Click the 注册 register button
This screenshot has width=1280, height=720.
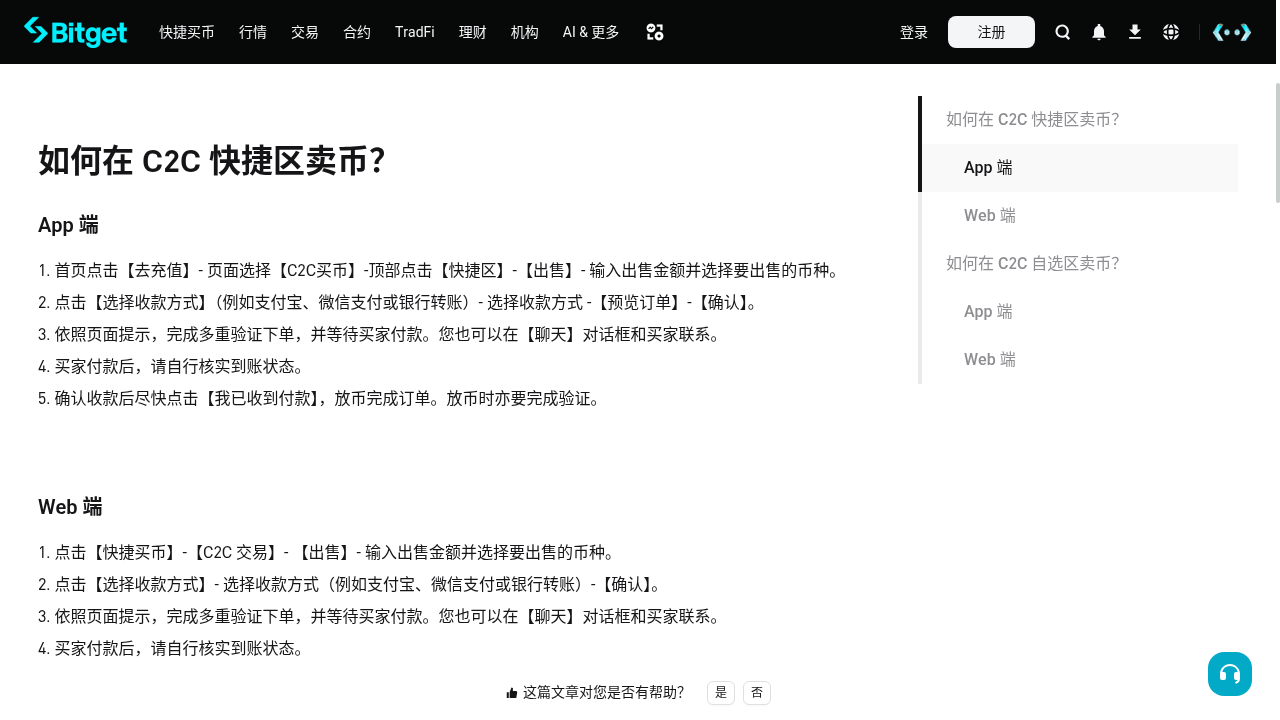point(991,32)
